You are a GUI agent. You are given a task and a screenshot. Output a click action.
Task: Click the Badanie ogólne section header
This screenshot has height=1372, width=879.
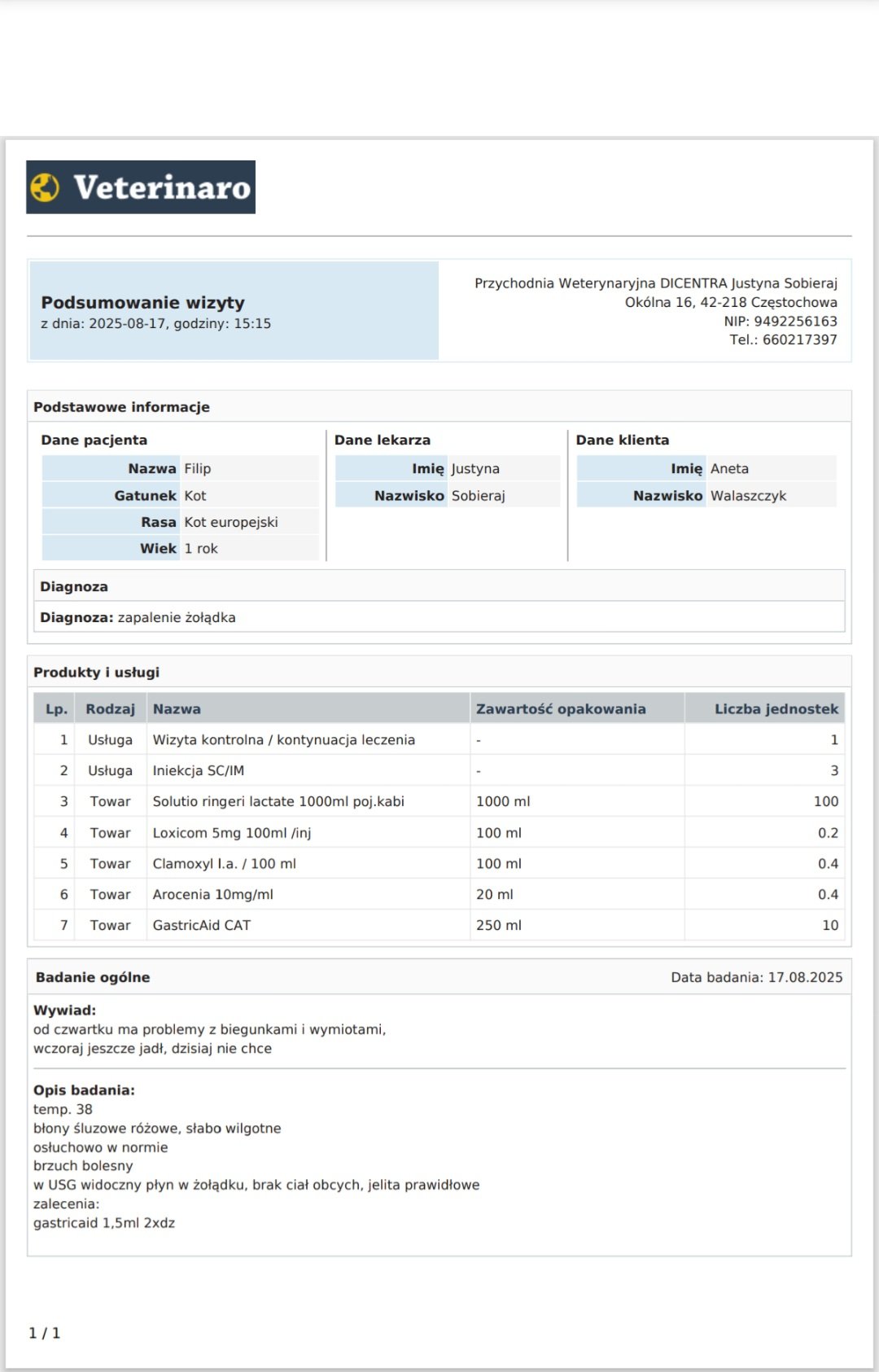(93, 977)
